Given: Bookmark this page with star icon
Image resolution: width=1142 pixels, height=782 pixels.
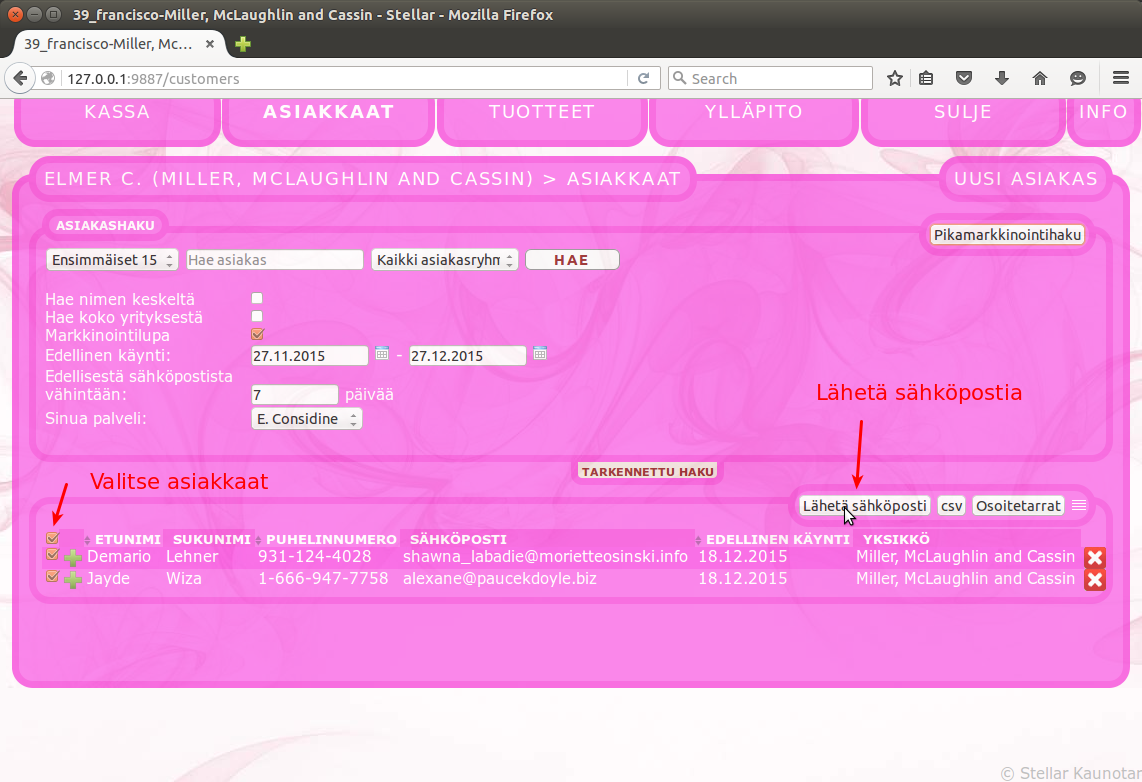Looking at the screenshot, I should point(895,78).
